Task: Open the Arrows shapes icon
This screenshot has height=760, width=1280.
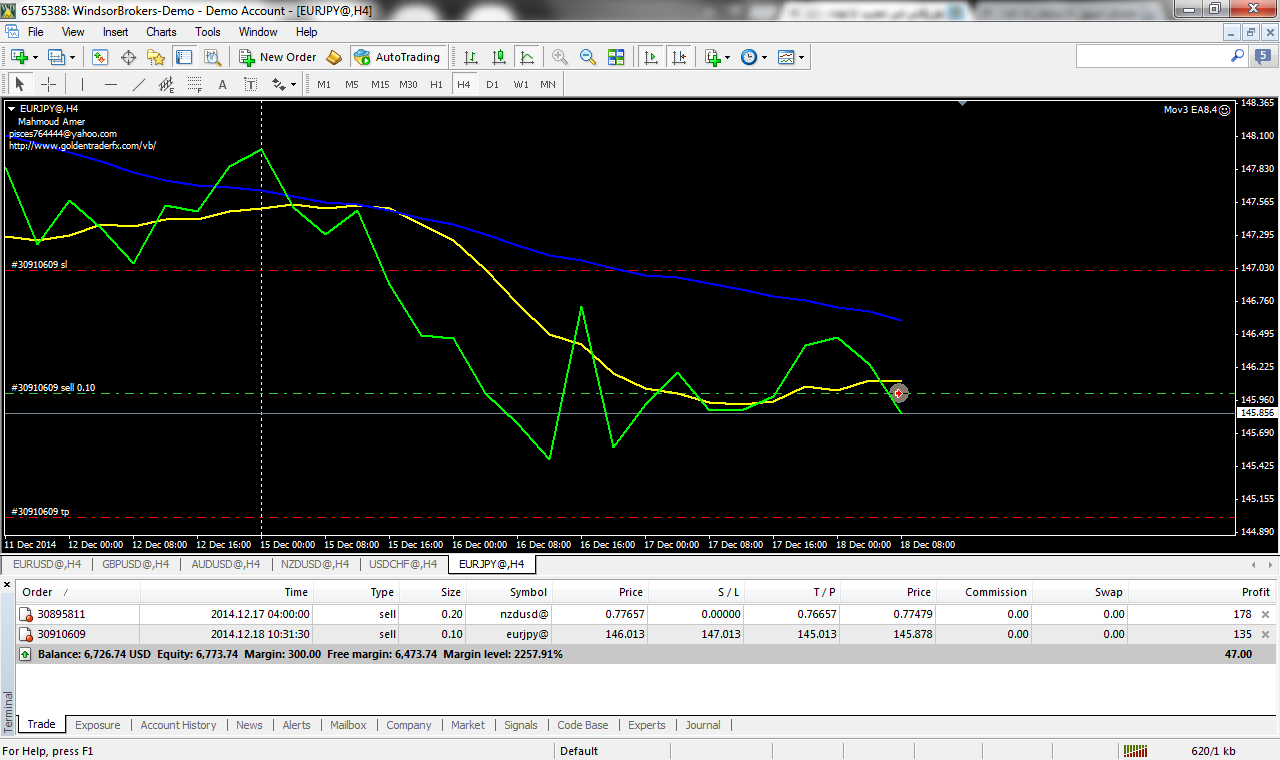Action: pos(278,84)
